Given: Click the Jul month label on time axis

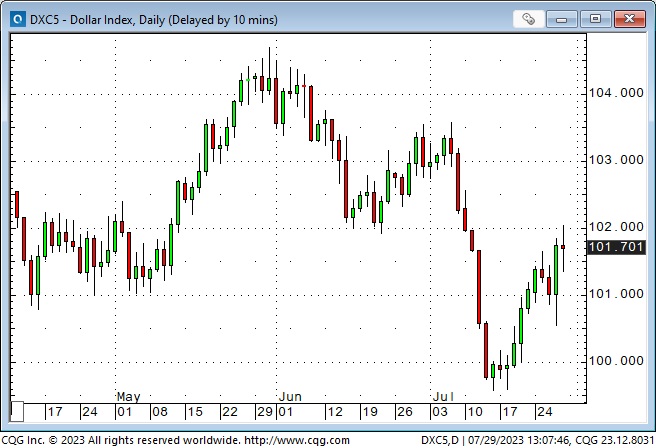Looking at the screenshot, I should [443, 397].
